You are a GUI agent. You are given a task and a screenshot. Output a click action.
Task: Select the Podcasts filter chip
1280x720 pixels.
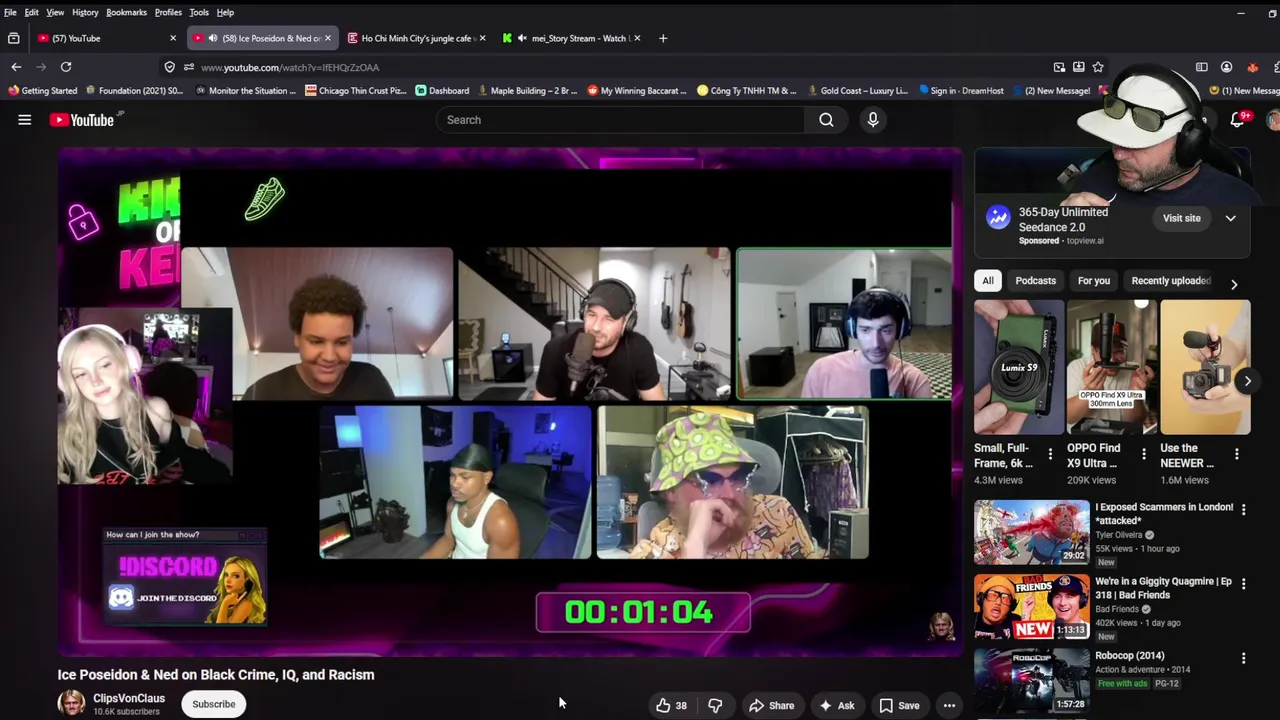tap(1035, 281)
